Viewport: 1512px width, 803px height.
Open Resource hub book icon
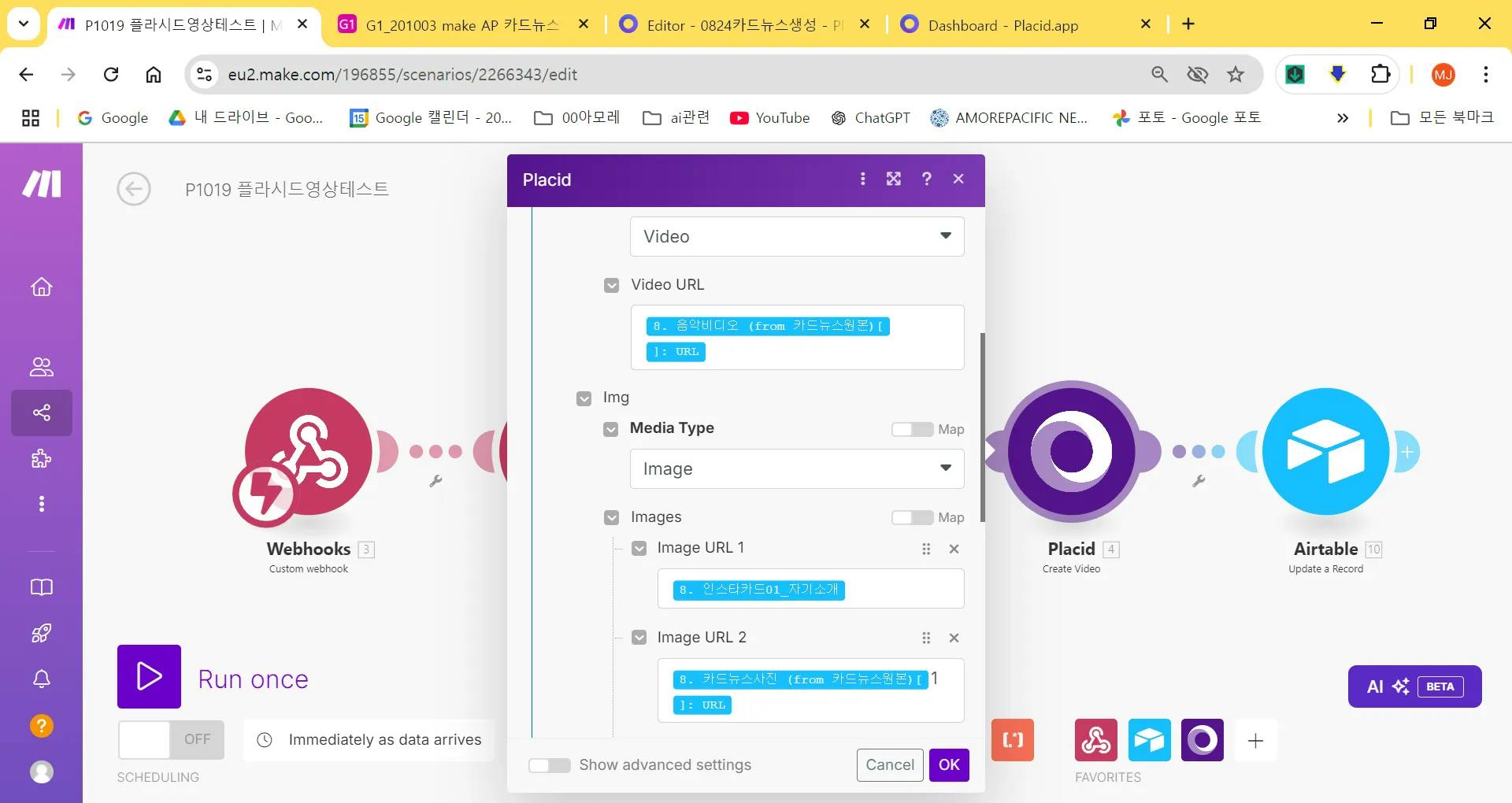(42, 587)
